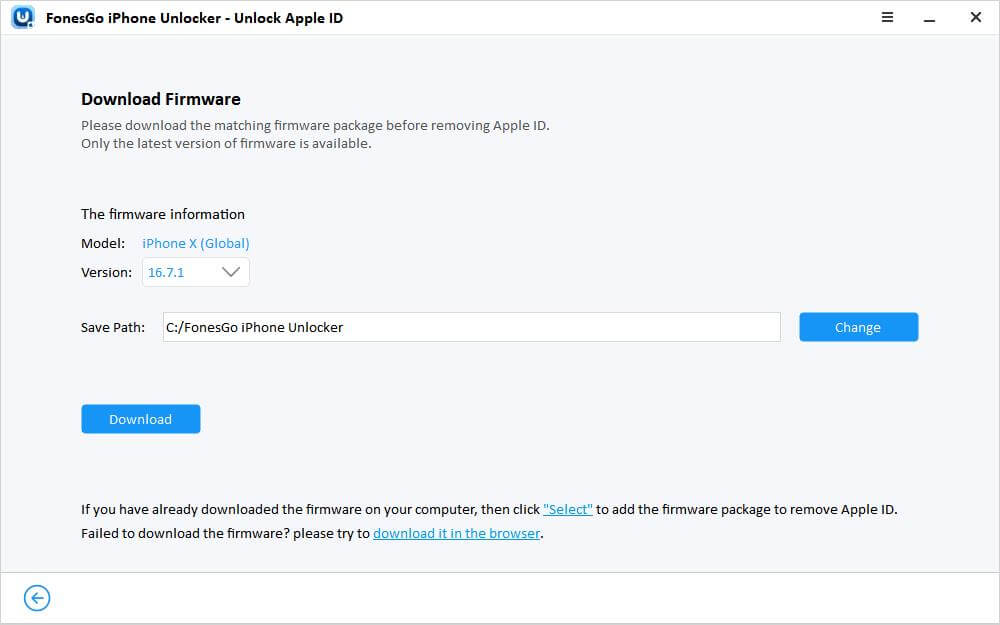
Task: Close the FonesGo iPhone Unlocker window
Action: 975,17
